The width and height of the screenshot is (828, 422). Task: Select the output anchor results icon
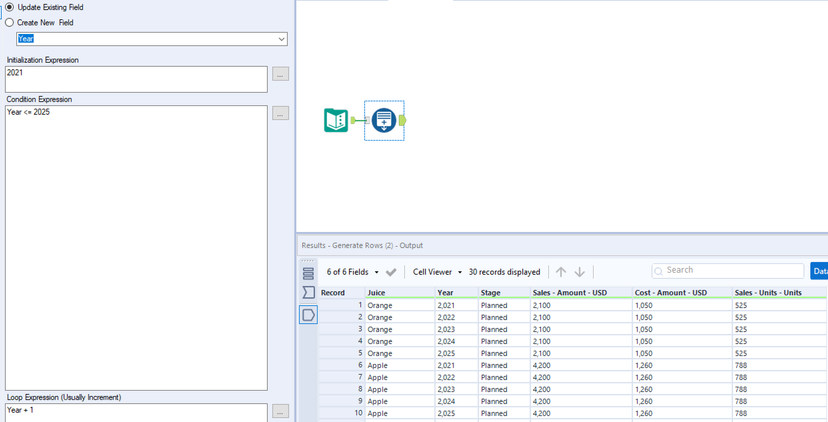pyautogui.click(x=308, y=315)
